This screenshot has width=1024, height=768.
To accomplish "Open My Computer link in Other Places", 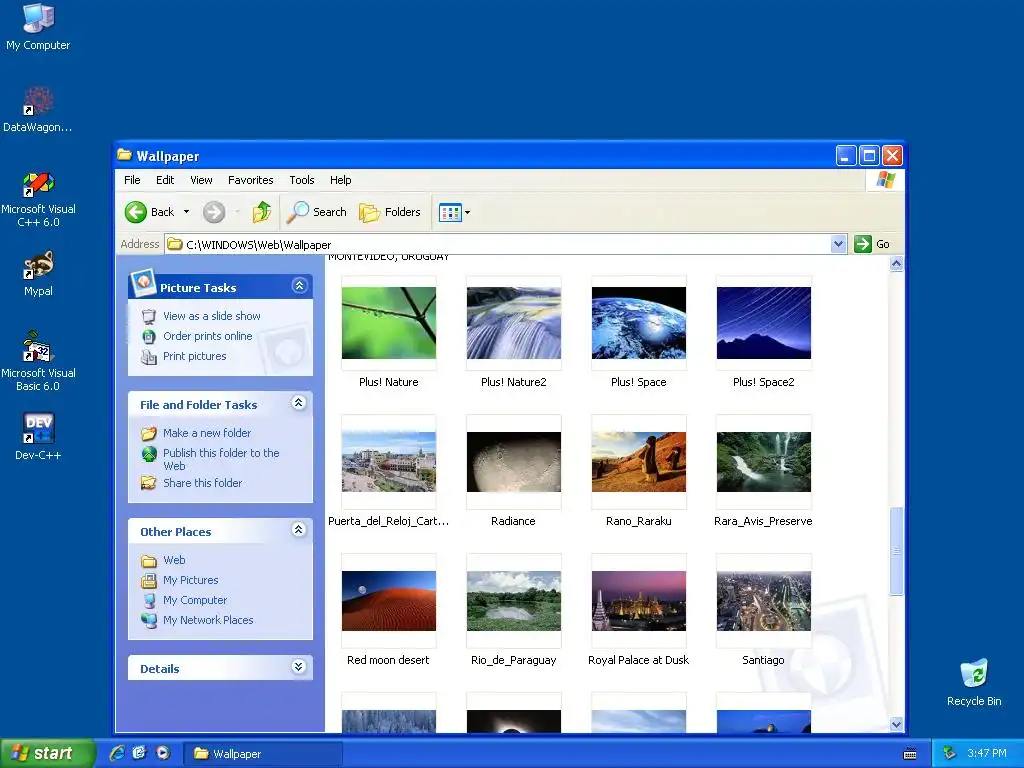I will click(x=195, y=600).
